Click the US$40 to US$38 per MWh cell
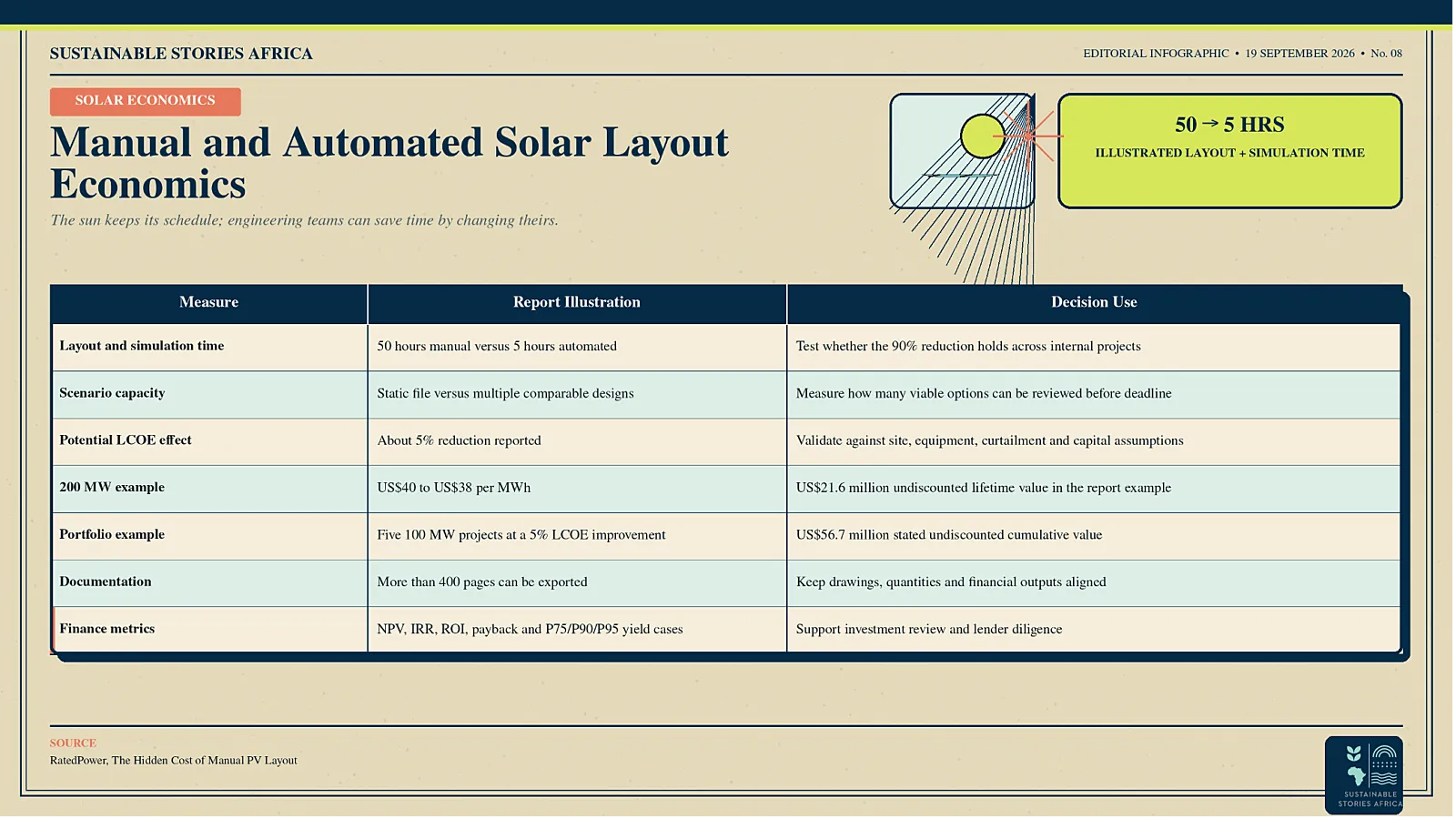The width and height of the screenshot is (1456, 819). (x=577, y=489)
